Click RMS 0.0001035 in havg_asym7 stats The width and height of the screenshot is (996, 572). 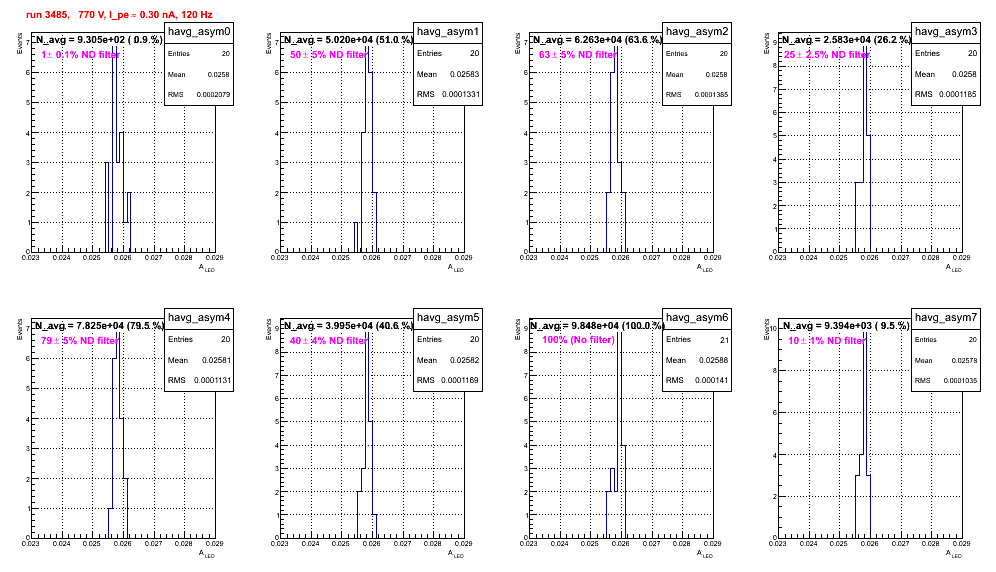946,381
